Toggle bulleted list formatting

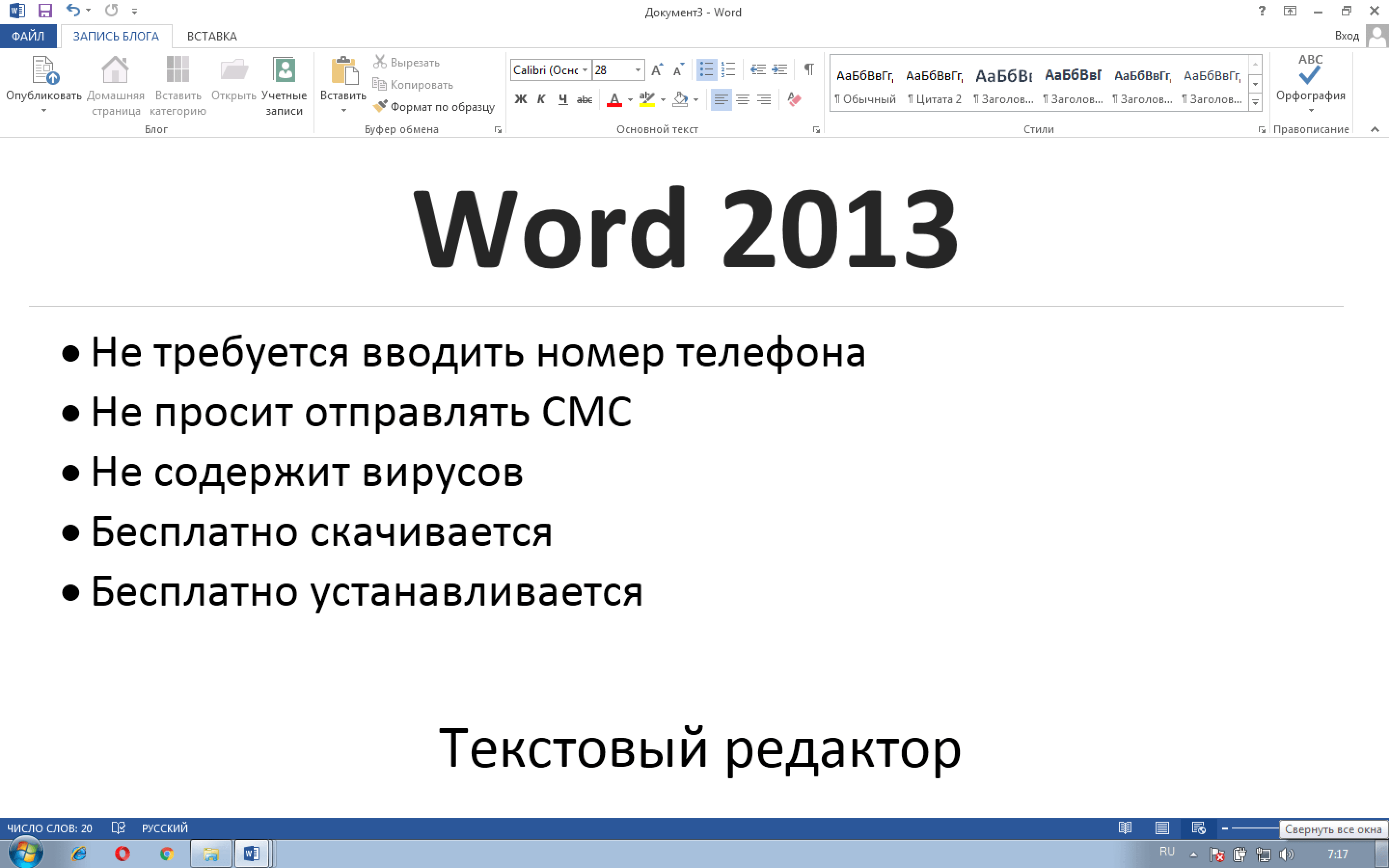[706, 70]
